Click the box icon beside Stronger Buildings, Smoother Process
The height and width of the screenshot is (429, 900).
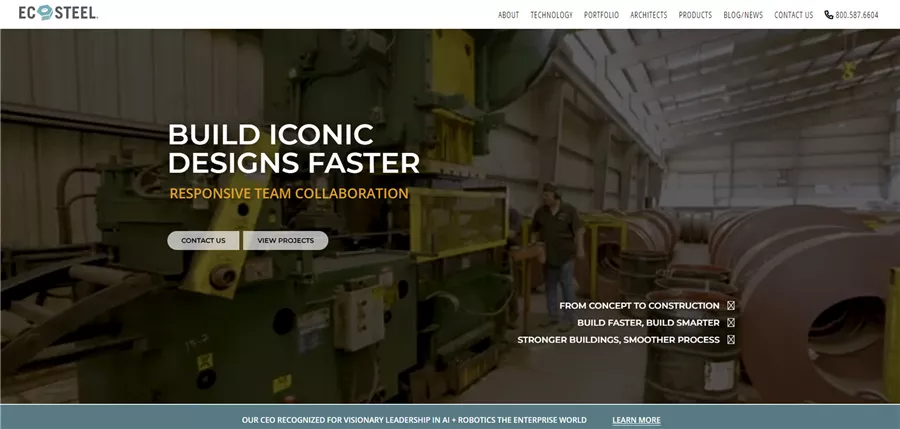[x=731, y=339]
